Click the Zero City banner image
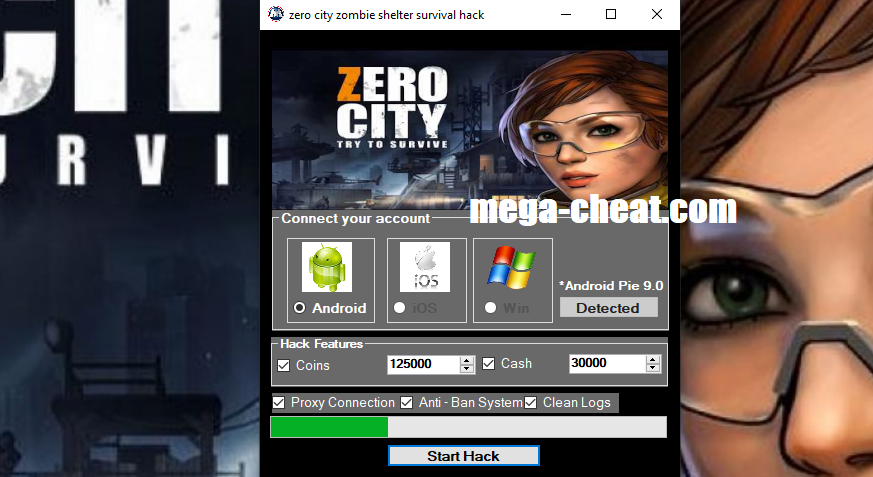Viewport: 873px width, 477px height. 470,130
